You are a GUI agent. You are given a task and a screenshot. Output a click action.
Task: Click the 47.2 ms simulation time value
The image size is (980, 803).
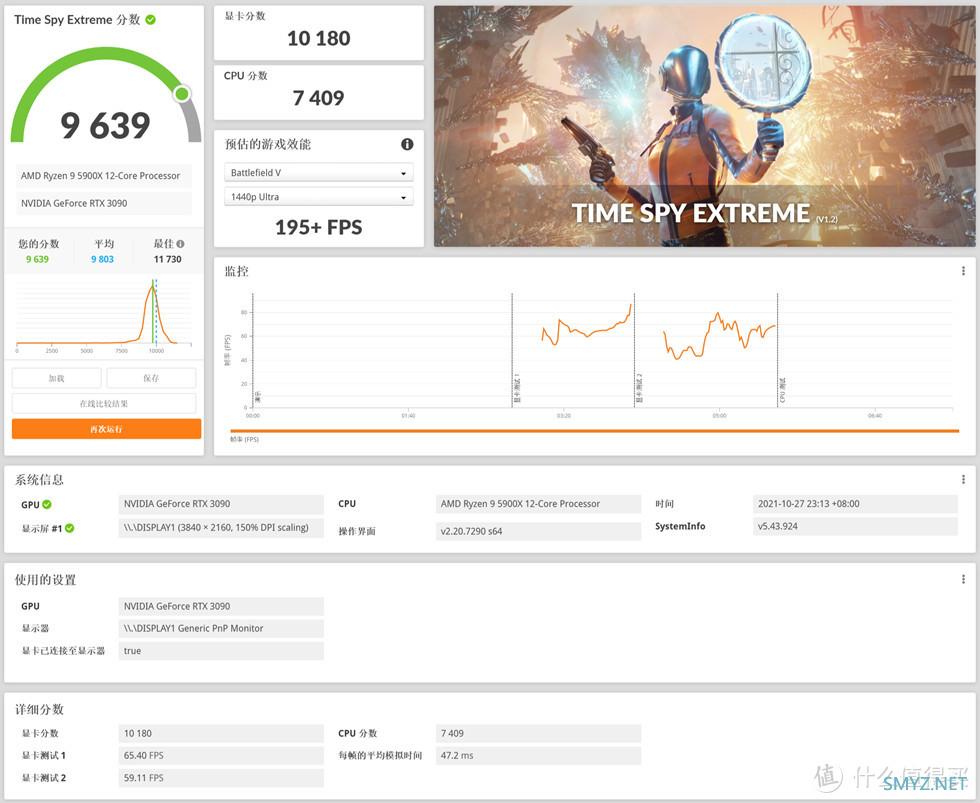point(538,756)
